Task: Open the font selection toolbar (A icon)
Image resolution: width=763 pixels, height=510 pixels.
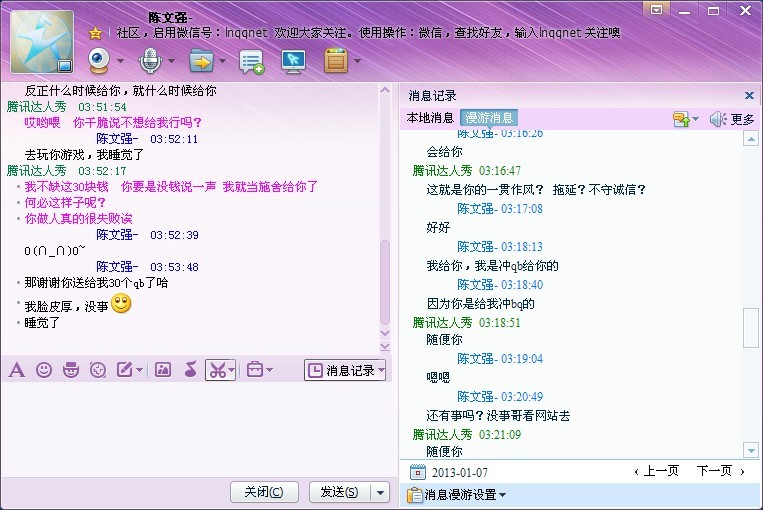Action: tap(17, 370)
